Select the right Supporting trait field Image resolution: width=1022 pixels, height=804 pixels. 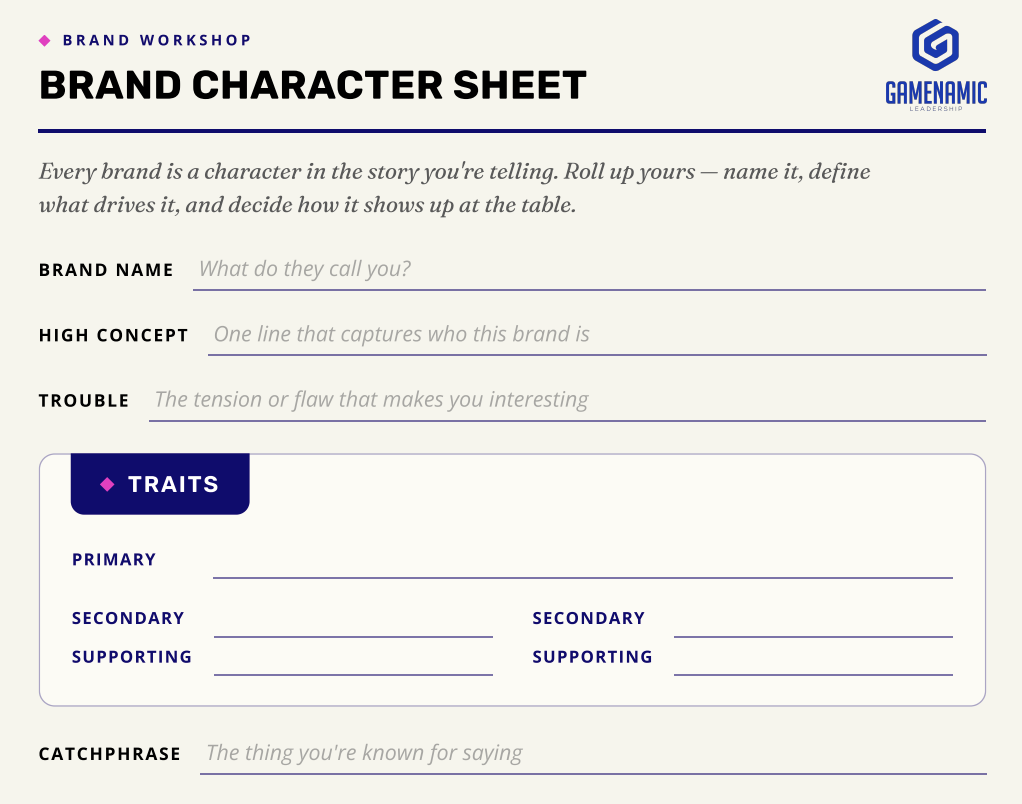pyautogui.click(x=813, y=659)
